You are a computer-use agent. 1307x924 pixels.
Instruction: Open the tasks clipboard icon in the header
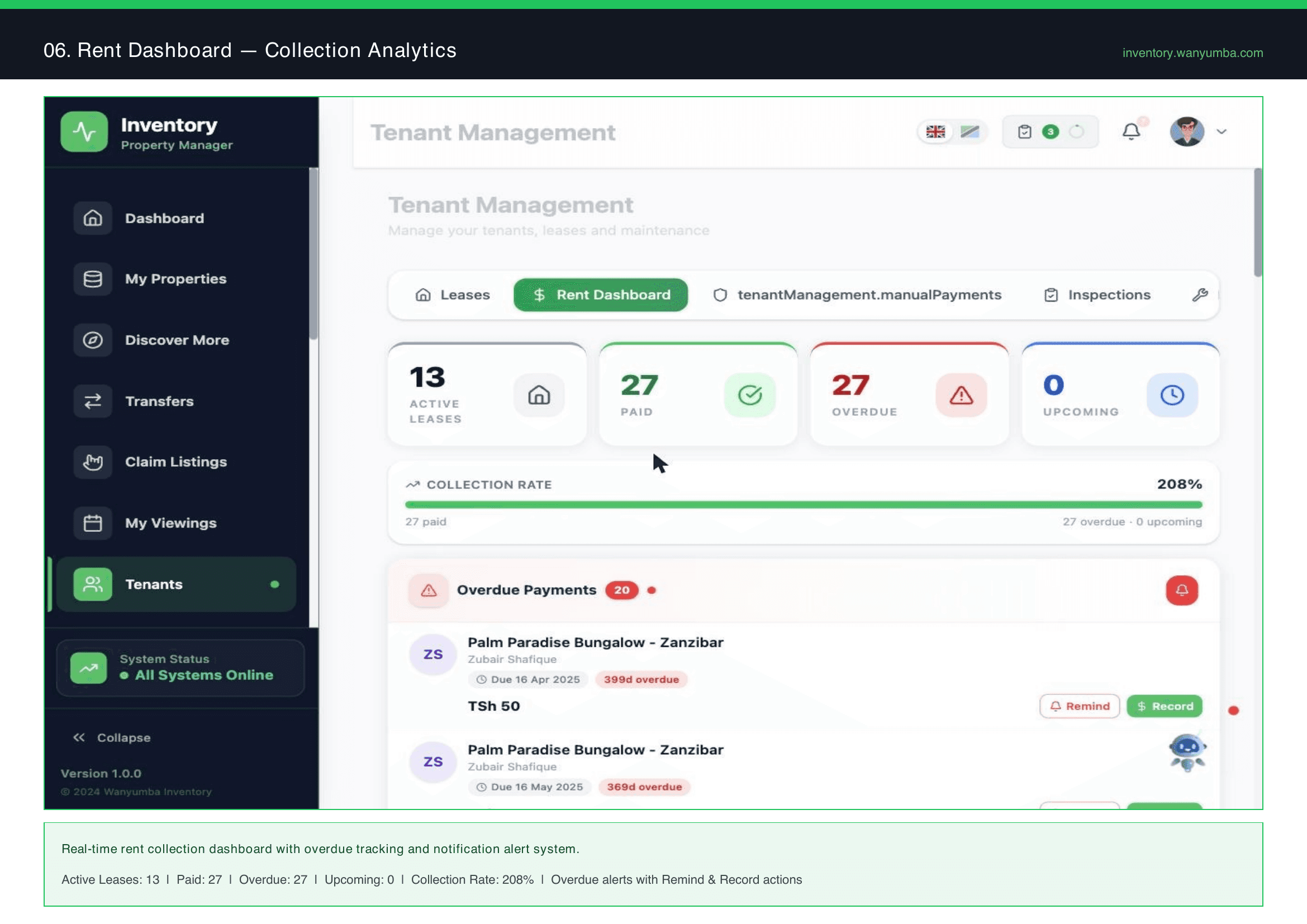1025,132
